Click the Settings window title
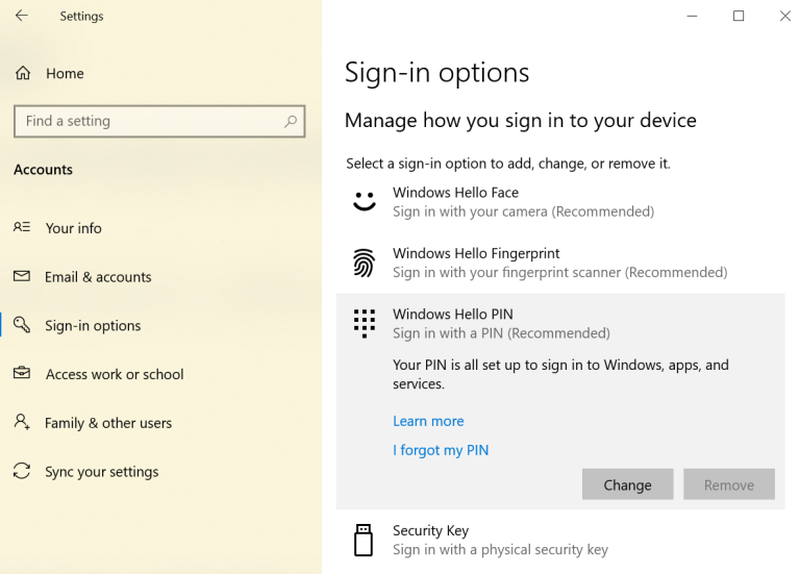The height and width of the screenshot is (574, 800). [82, 16]
